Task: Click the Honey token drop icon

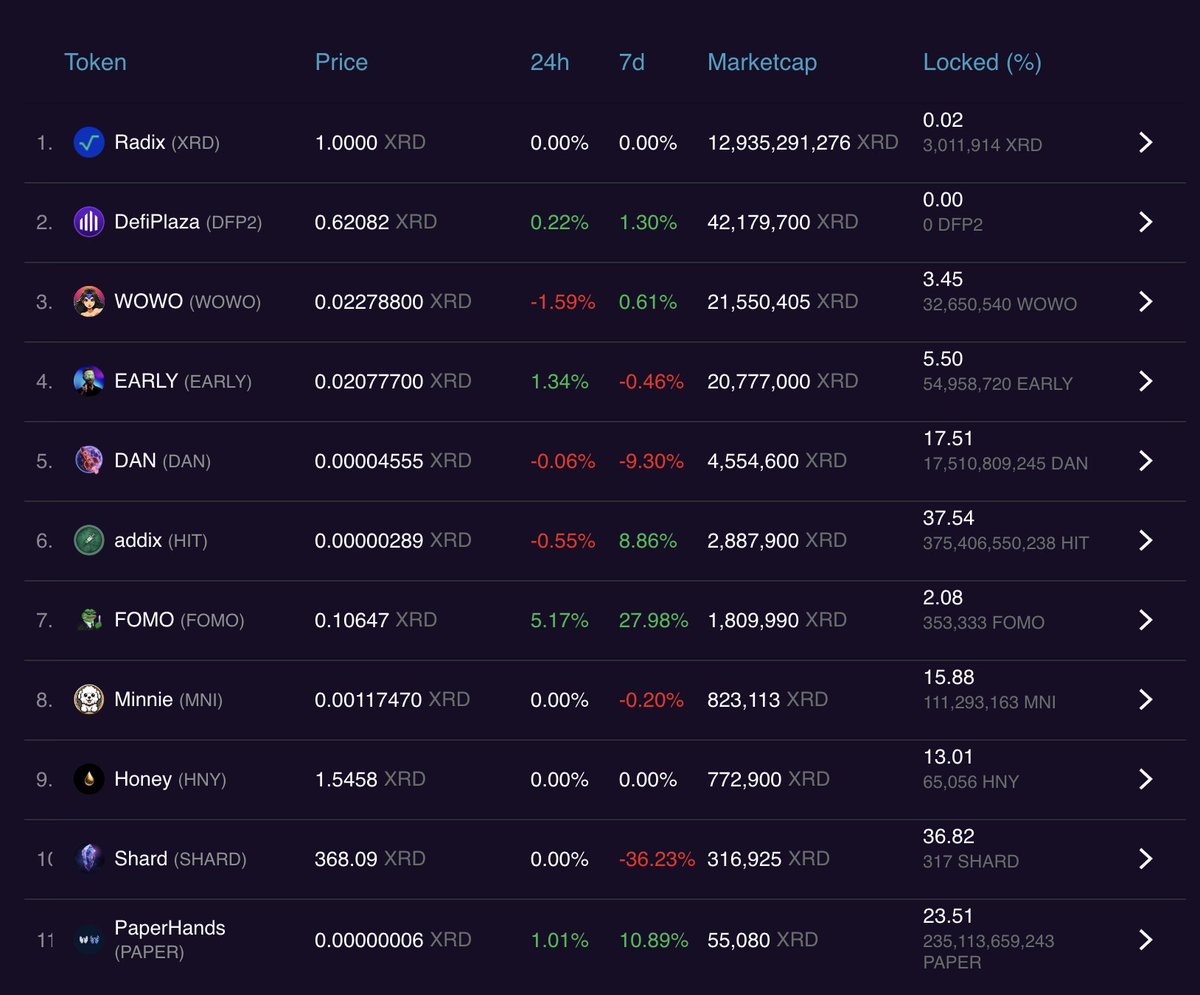Action: pyautogui.click(x=89, y=779)
